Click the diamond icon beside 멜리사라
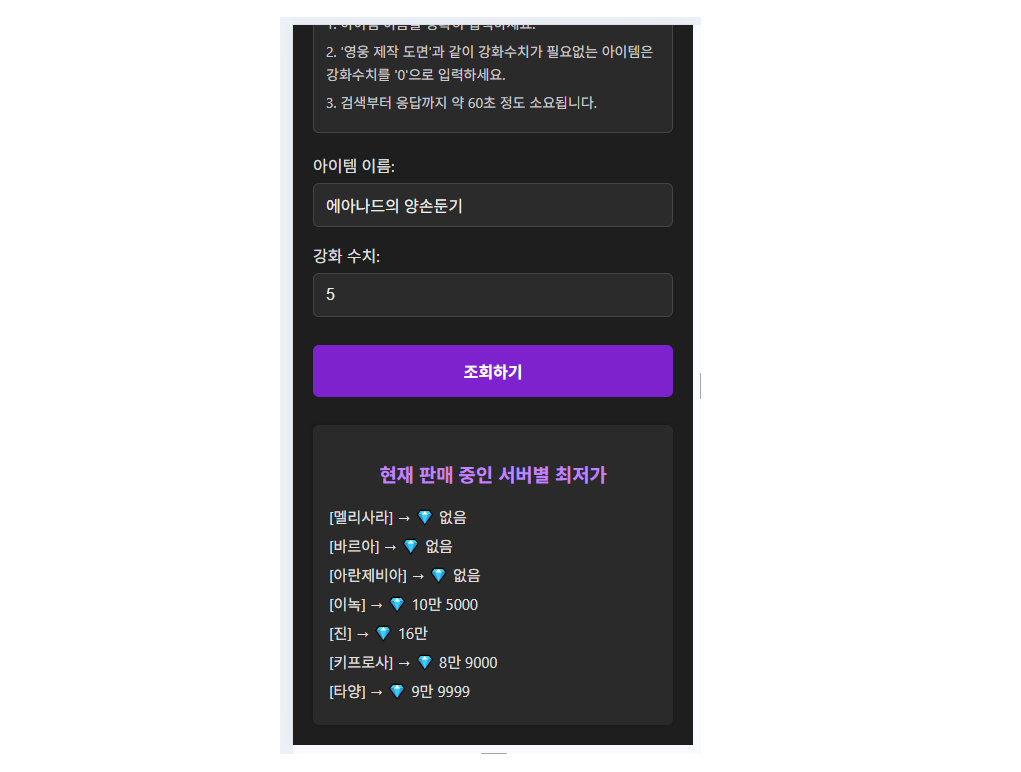Image resolution: width=1021 pixels, height=772 pixels. pos(425,517)
